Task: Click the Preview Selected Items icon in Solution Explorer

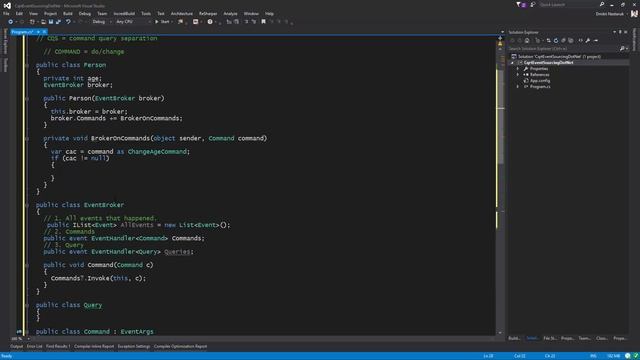Action: point(596,40)
